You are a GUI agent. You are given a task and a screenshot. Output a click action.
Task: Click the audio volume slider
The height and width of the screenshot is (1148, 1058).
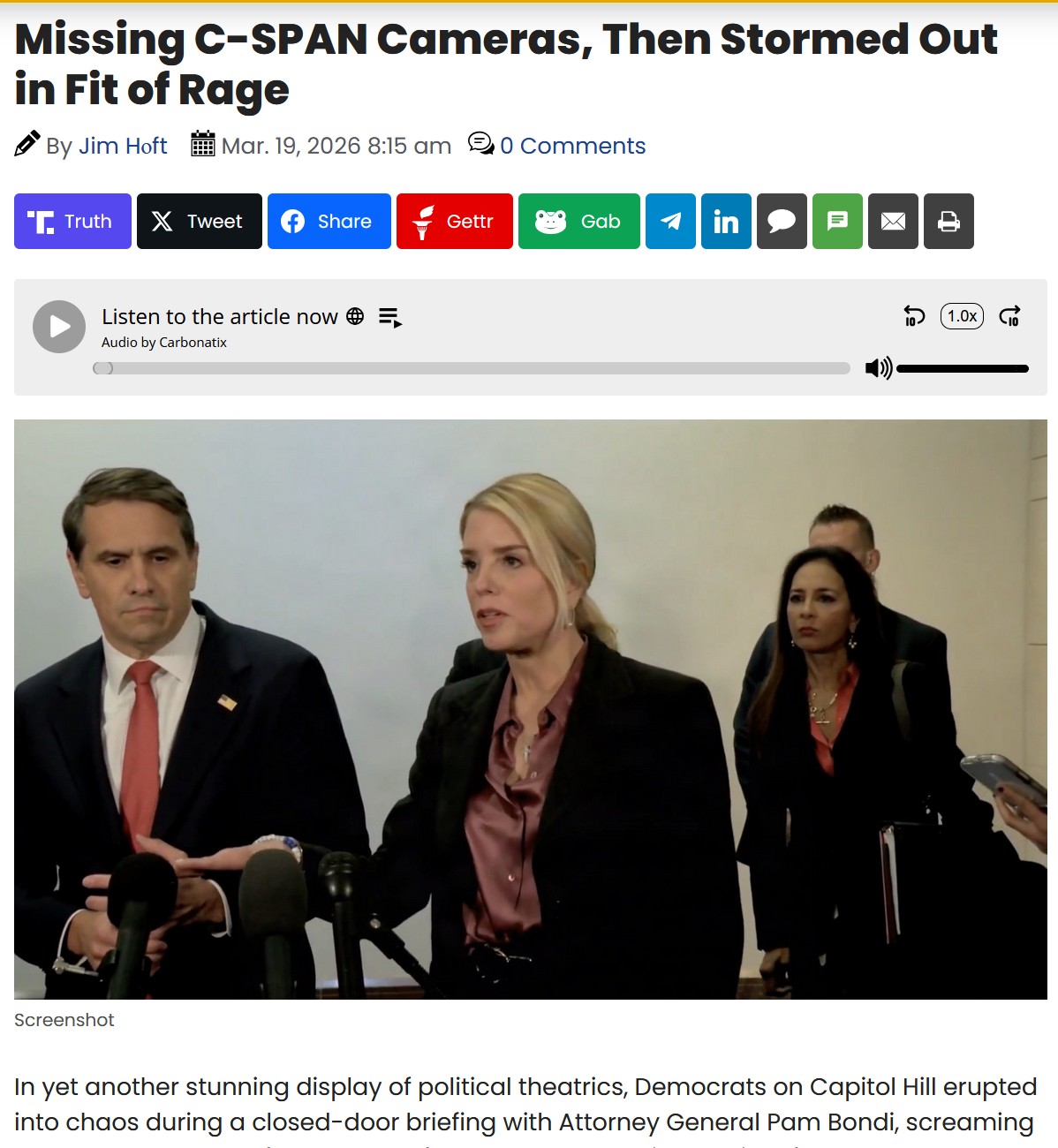point(963,368)
